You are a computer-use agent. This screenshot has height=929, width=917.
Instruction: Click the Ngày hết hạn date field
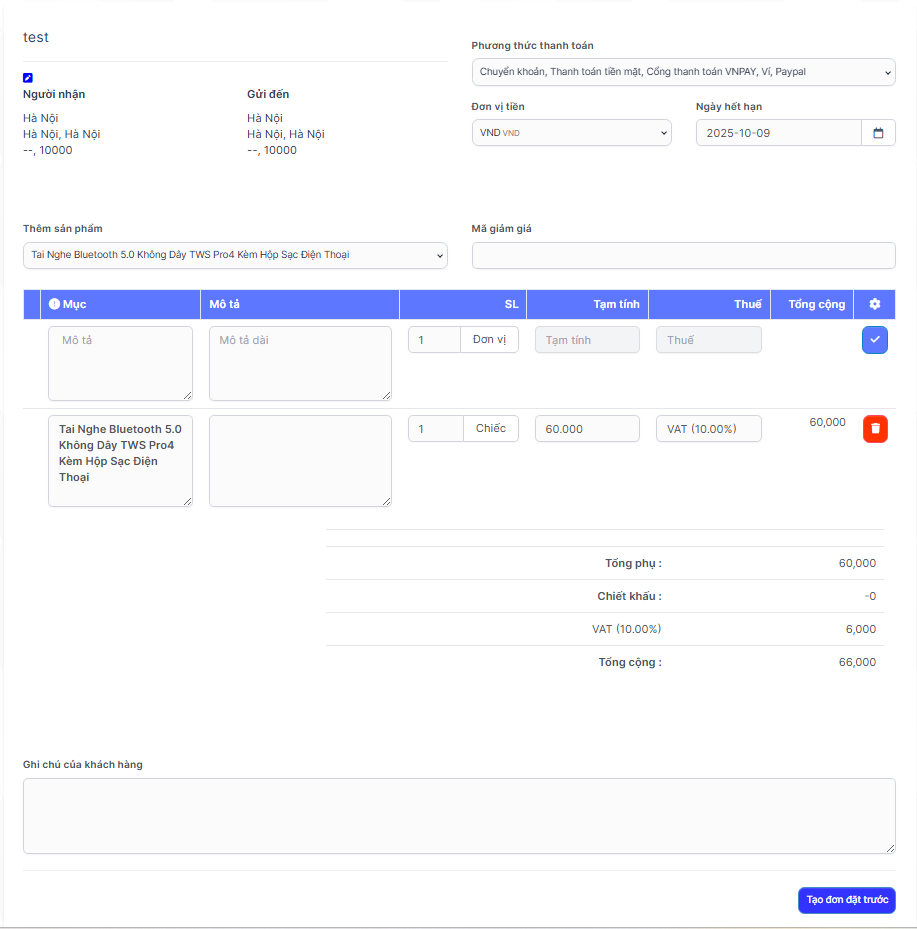point(778,133)
